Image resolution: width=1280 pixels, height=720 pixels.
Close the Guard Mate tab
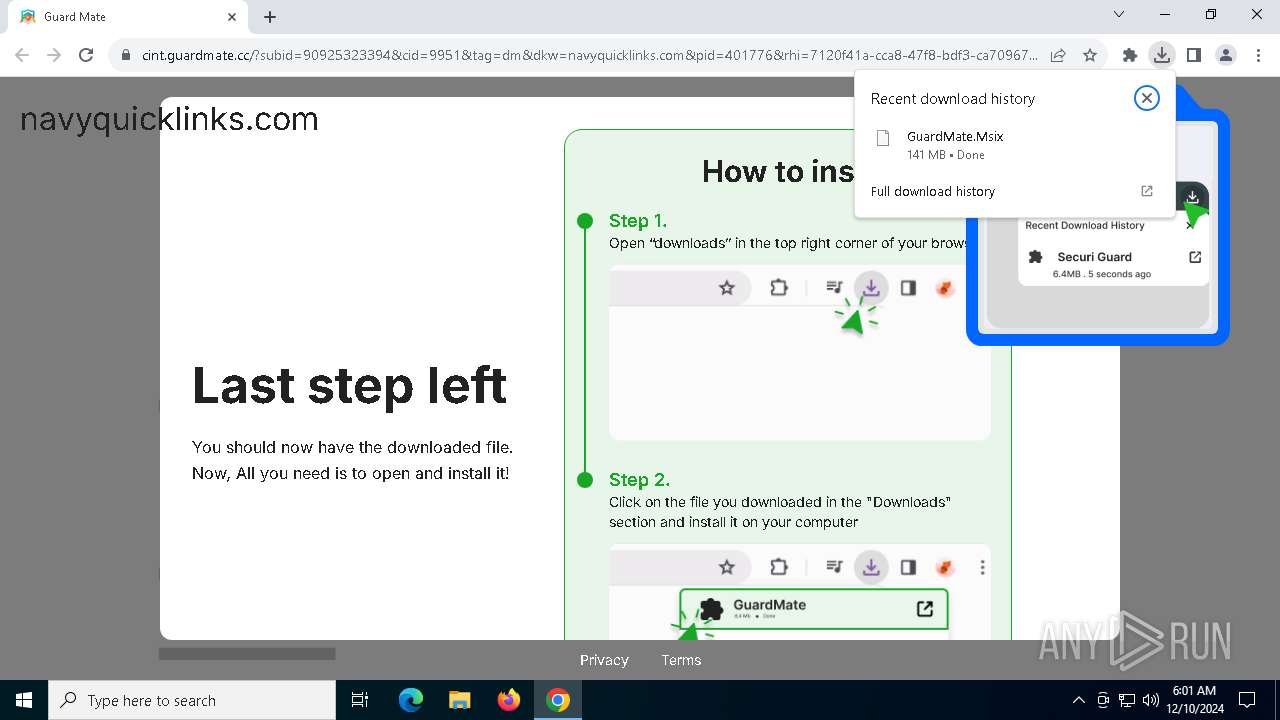232,17
